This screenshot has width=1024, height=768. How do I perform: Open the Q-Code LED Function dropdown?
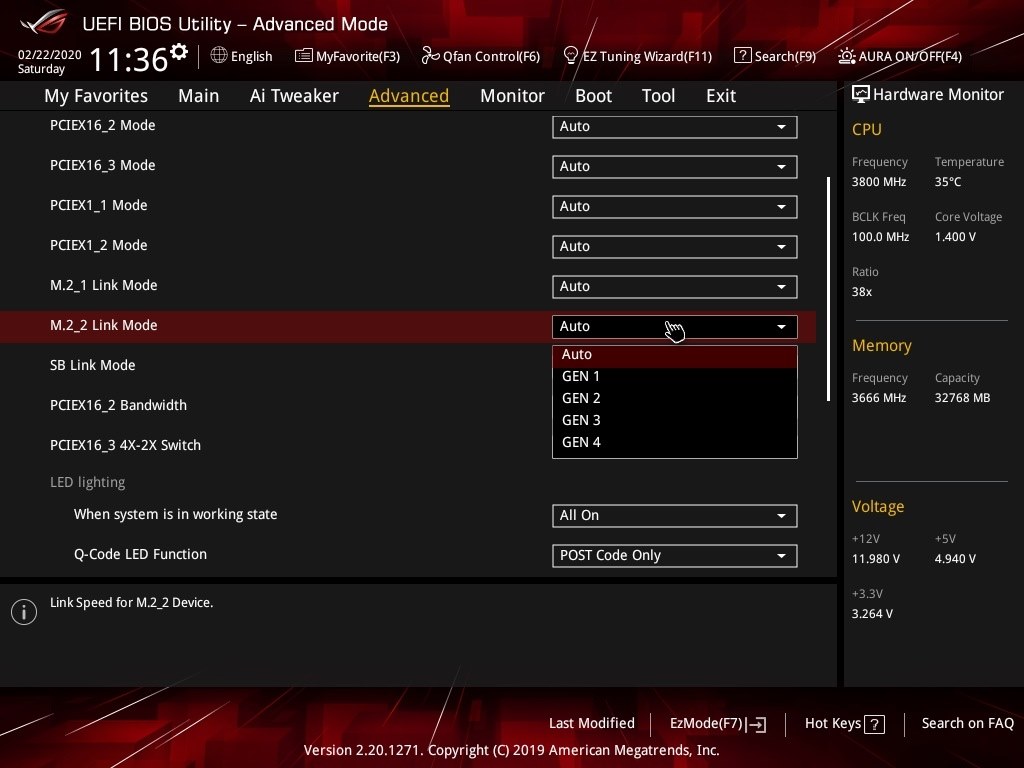pos(674,556)
